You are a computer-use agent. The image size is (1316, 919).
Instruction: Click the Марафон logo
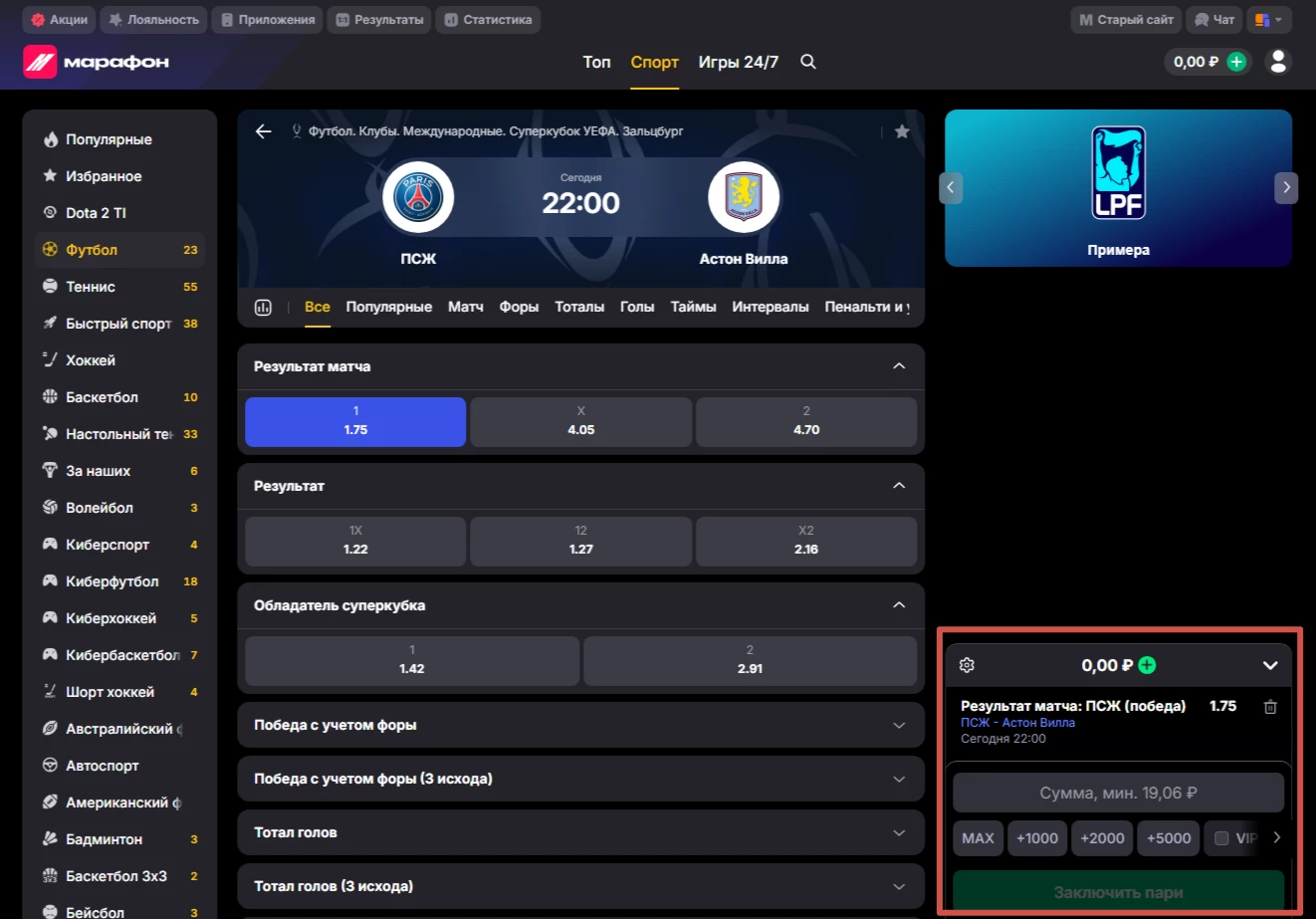97,62
